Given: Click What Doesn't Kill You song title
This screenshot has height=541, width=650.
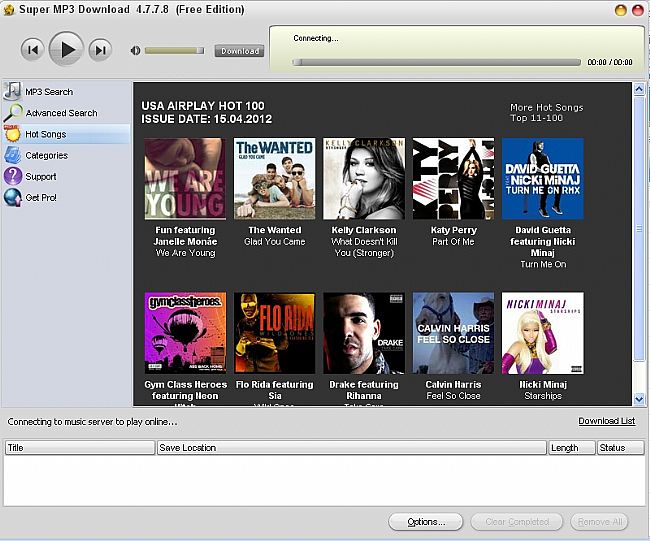Looking at the screenshot, I should coord(364,247).
